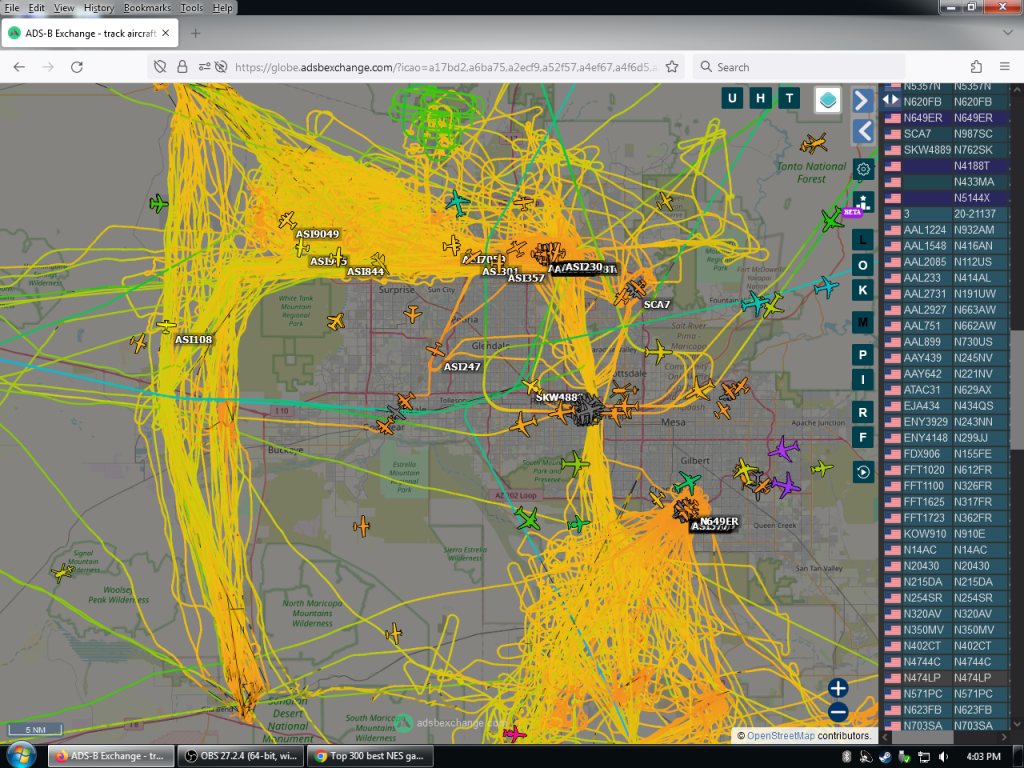This screenshot has width=1024, height=768.
Task: Open the Bookmarks menu
Action: 147,8
